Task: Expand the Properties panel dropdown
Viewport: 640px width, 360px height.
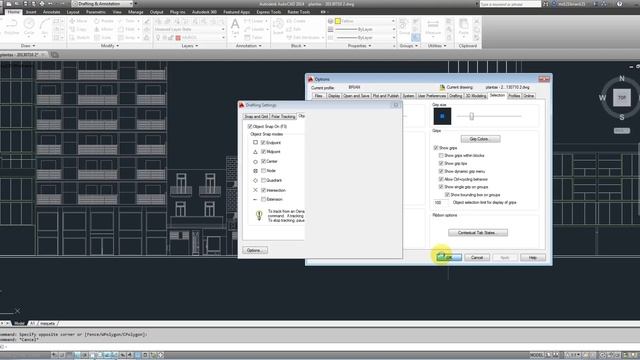Action: click(360, 46)
